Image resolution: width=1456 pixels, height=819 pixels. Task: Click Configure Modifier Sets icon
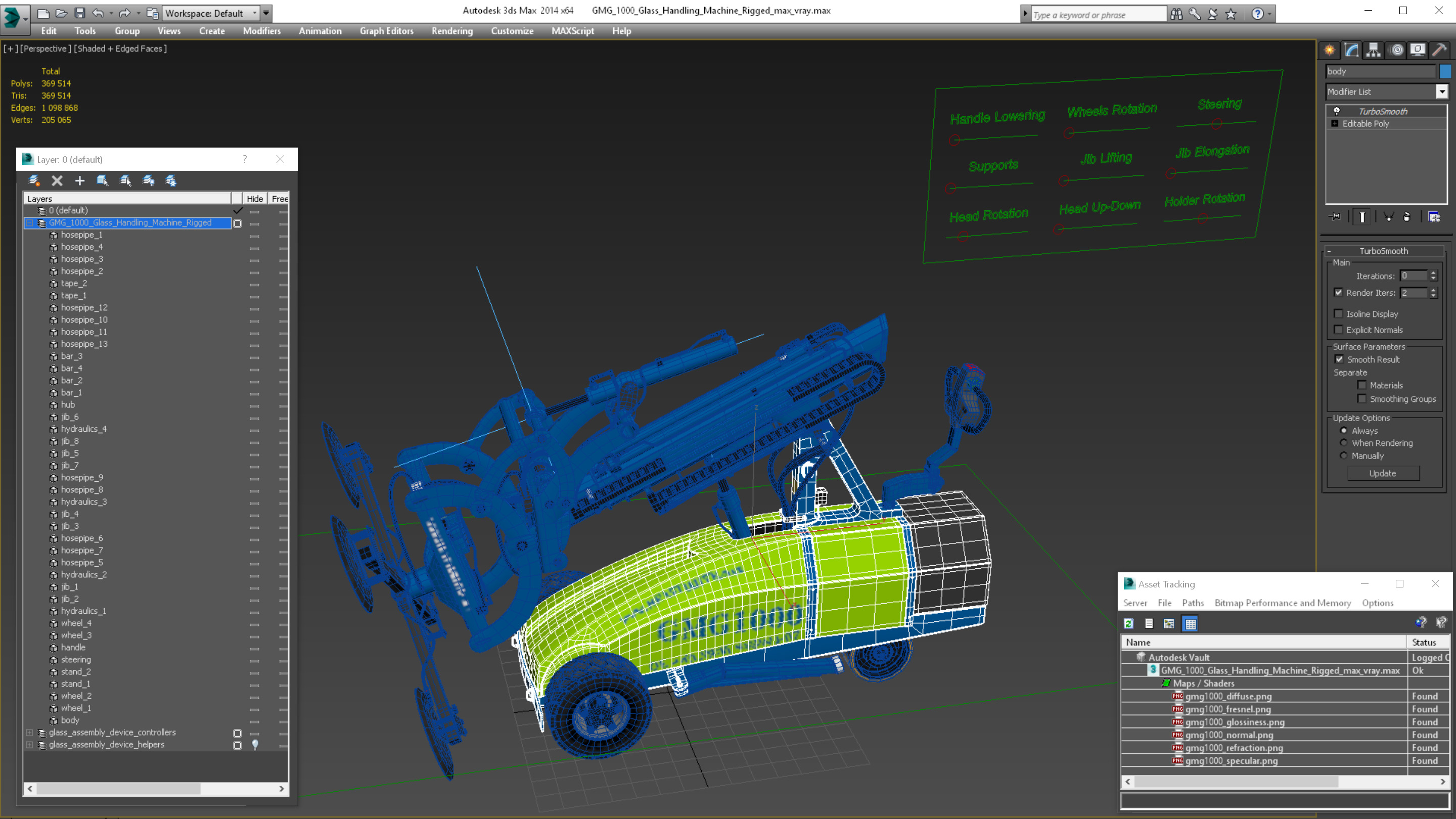click(1434, 216)
